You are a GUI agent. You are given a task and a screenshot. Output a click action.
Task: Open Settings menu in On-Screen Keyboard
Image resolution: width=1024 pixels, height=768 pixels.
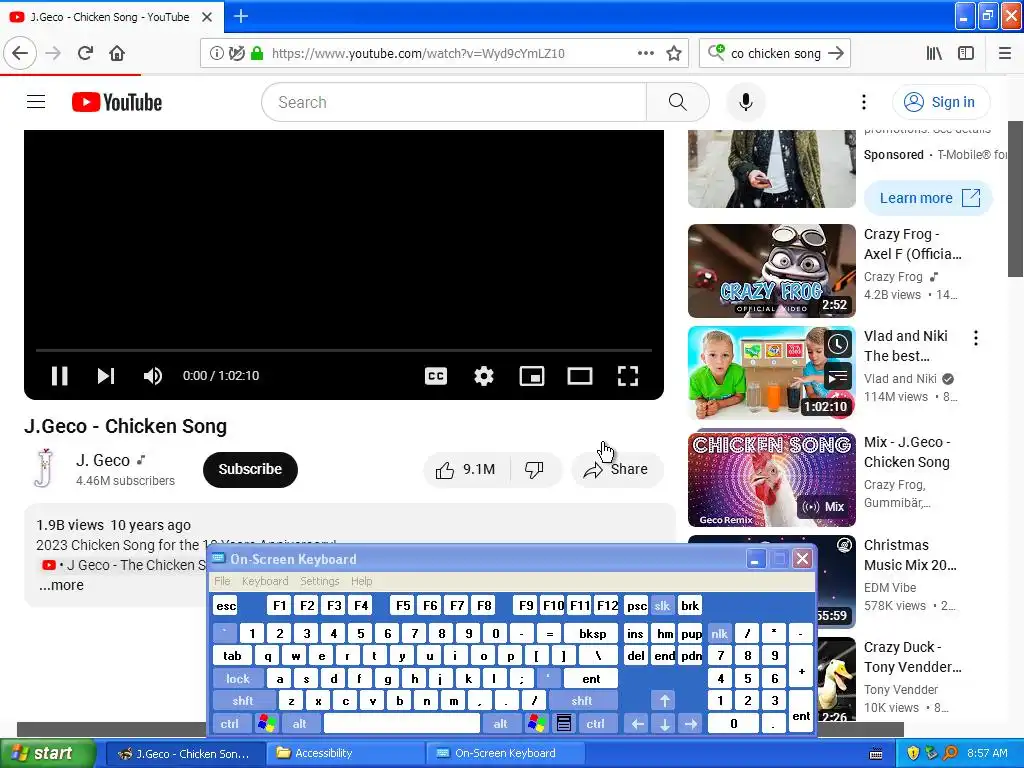point(319,581)
